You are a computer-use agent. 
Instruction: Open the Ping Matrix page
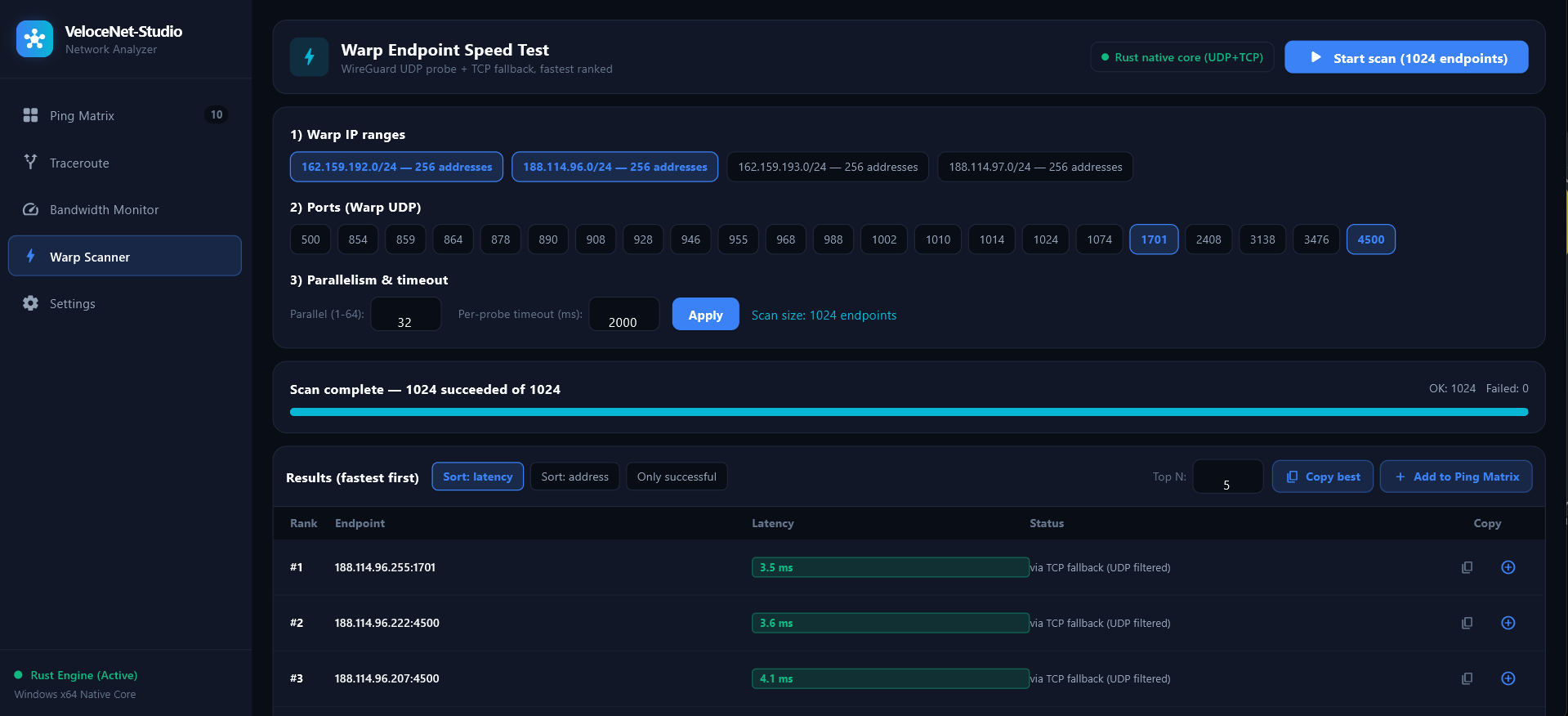point(125,115)
